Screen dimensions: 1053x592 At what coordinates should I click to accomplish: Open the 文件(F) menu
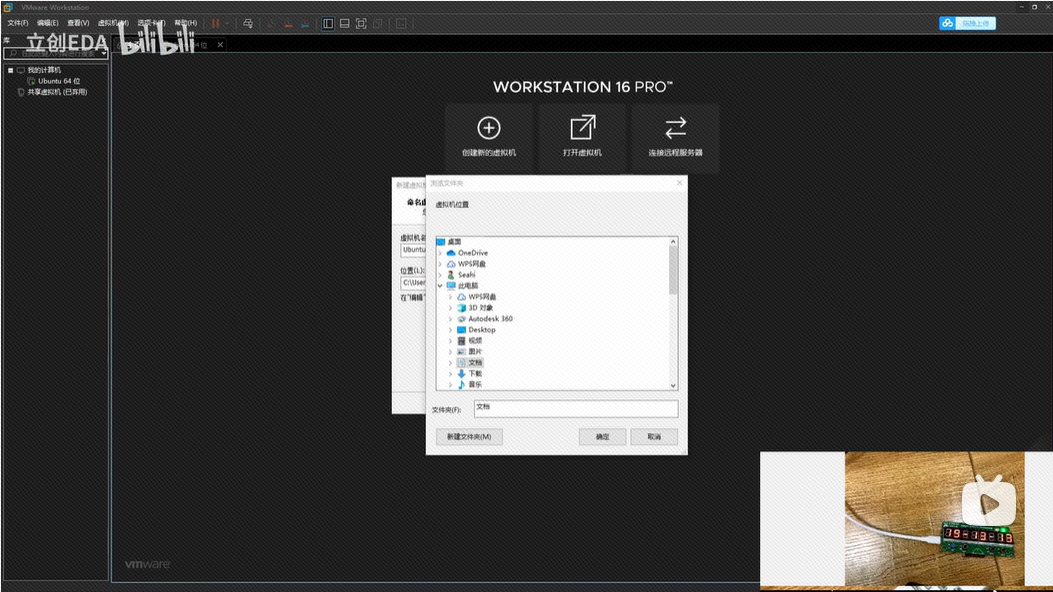click(18, 23)
